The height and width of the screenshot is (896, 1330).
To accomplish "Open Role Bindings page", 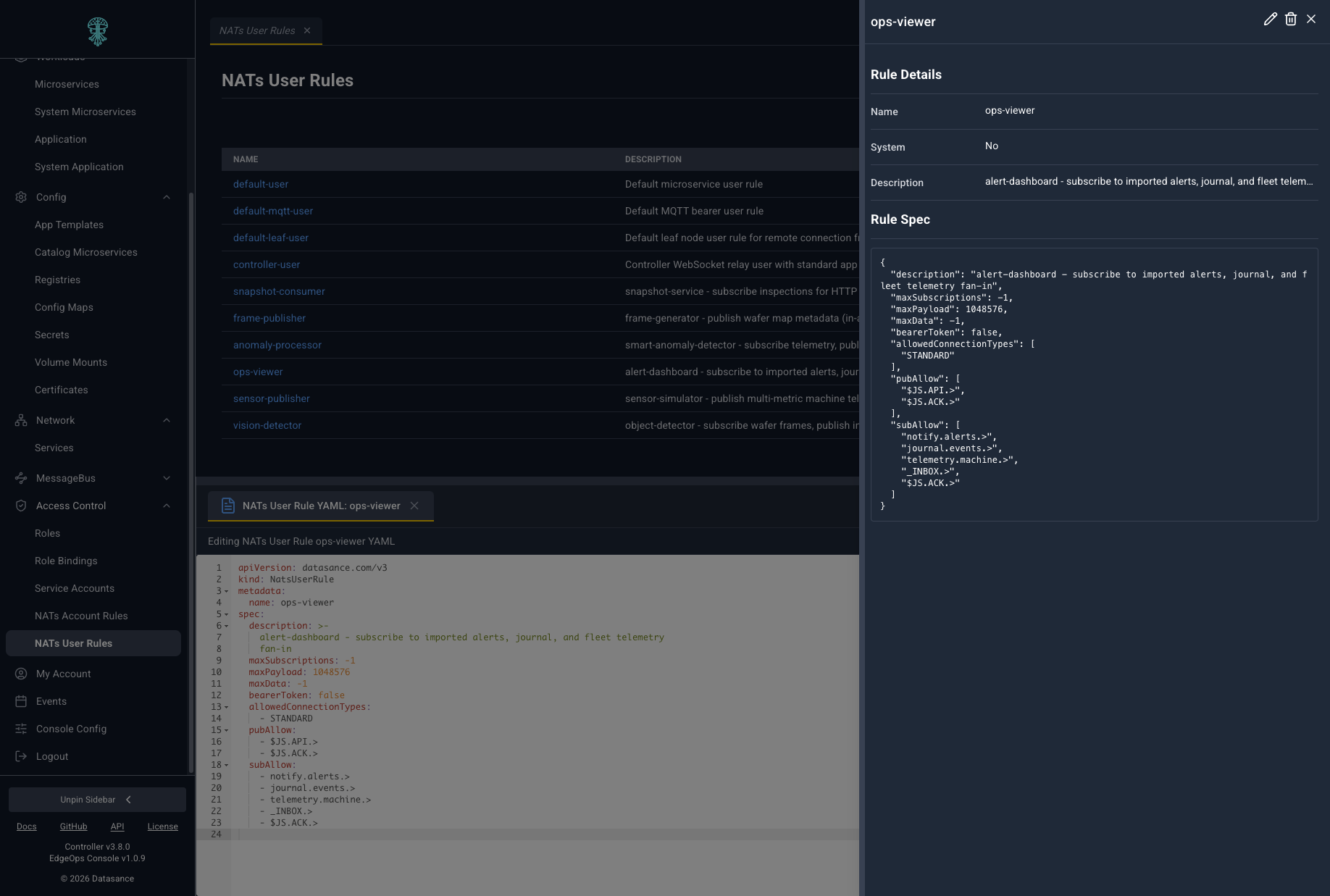I will [66, 561].
